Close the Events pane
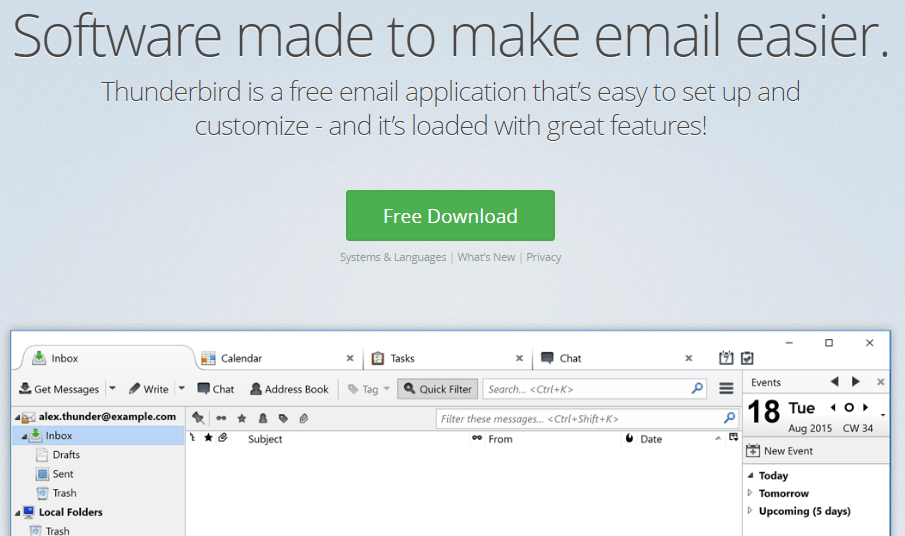The height and width of the screenshot is (536, 905). tap(881, 382)
